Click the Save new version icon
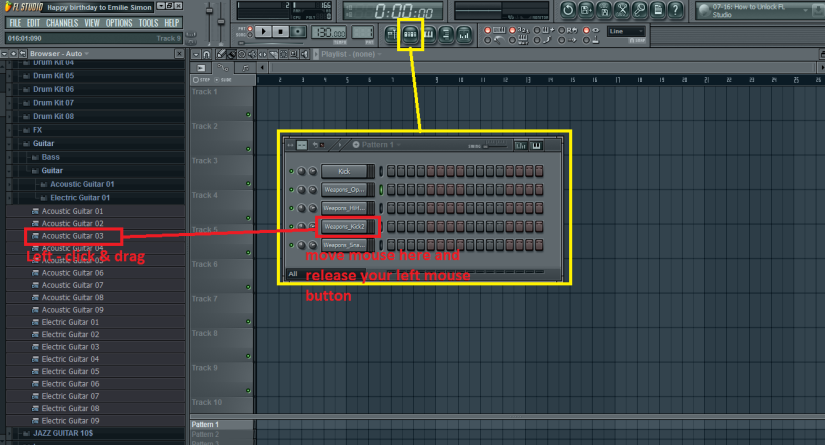Viewport: 825px width, 445px height. [x=586, y=9]
